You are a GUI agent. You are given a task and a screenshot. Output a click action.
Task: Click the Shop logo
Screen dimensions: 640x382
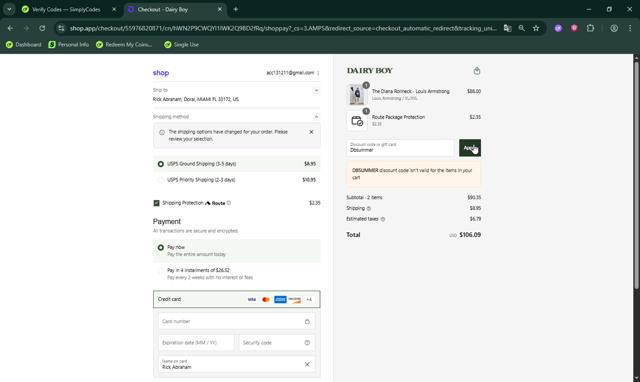pyautogui.click(x=161, y=73)
